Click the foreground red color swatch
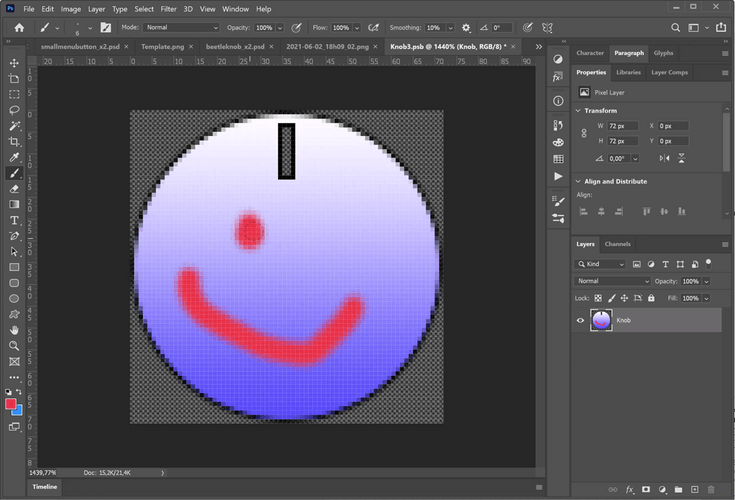Image resolution: width=735 pixels, height=500 pixels. (x=10, y=404)
